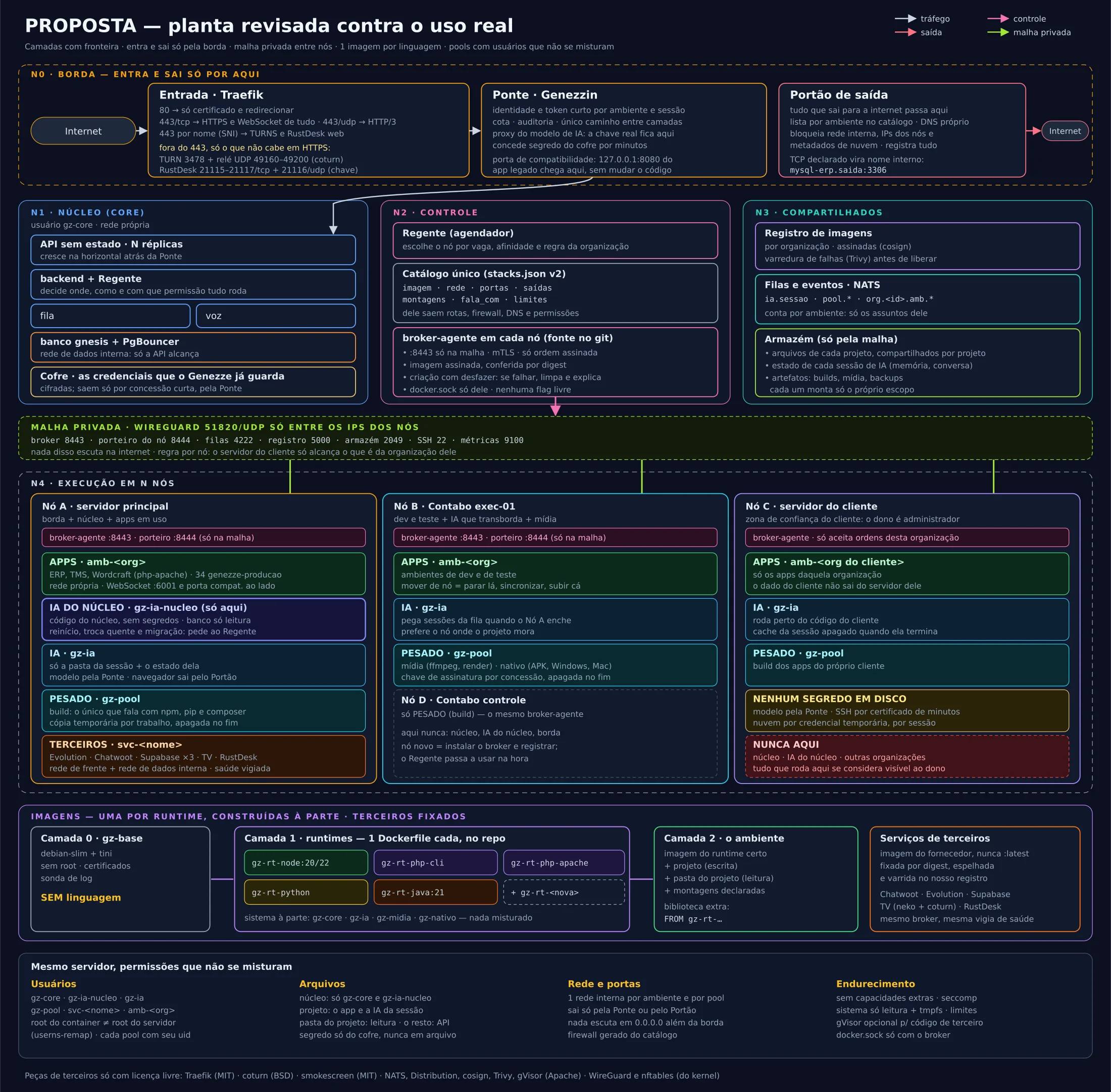
Task: Click the right Internet pill after Portão de saída
Action: pos(1065,131)
